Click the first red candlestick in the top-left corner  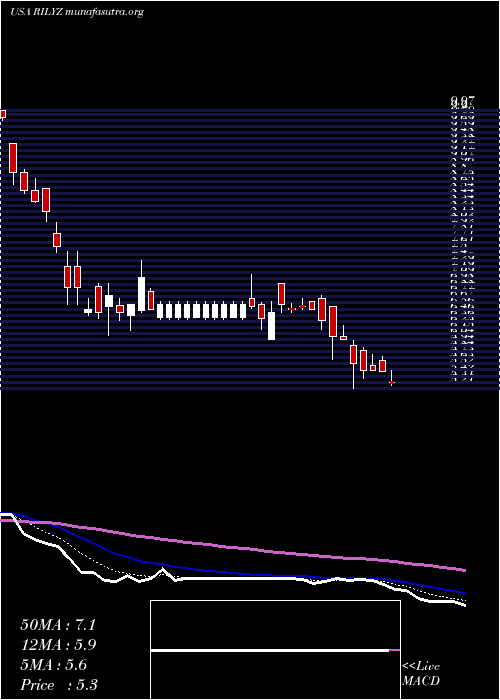[x=3, y=114]
